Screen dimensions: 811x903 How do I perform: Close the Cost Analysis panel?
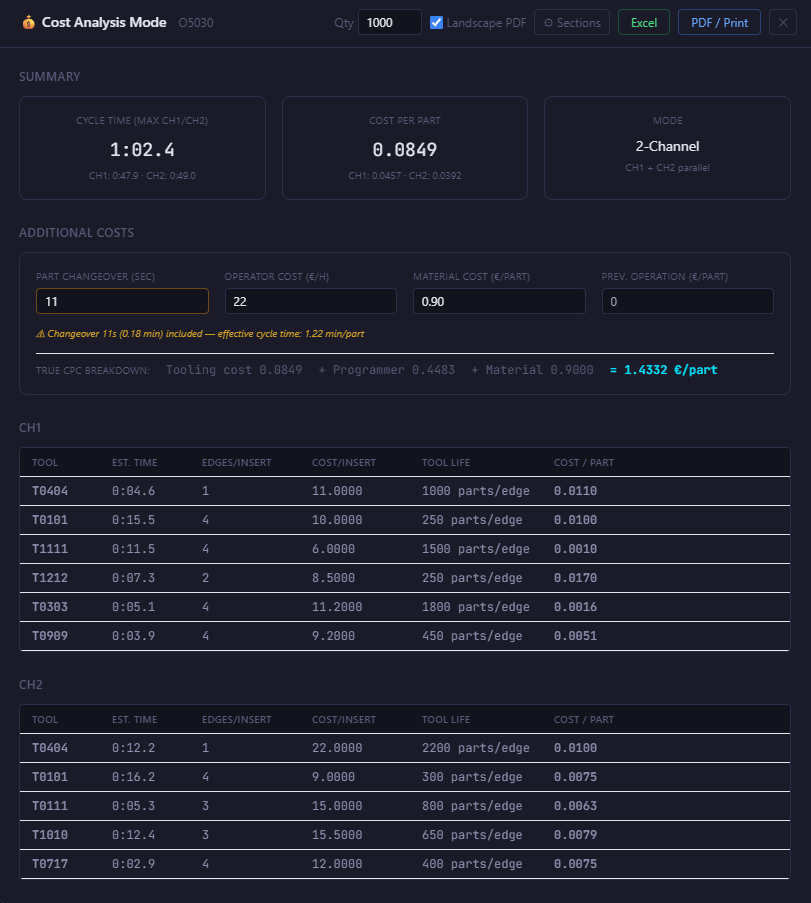tap(783, 22)
